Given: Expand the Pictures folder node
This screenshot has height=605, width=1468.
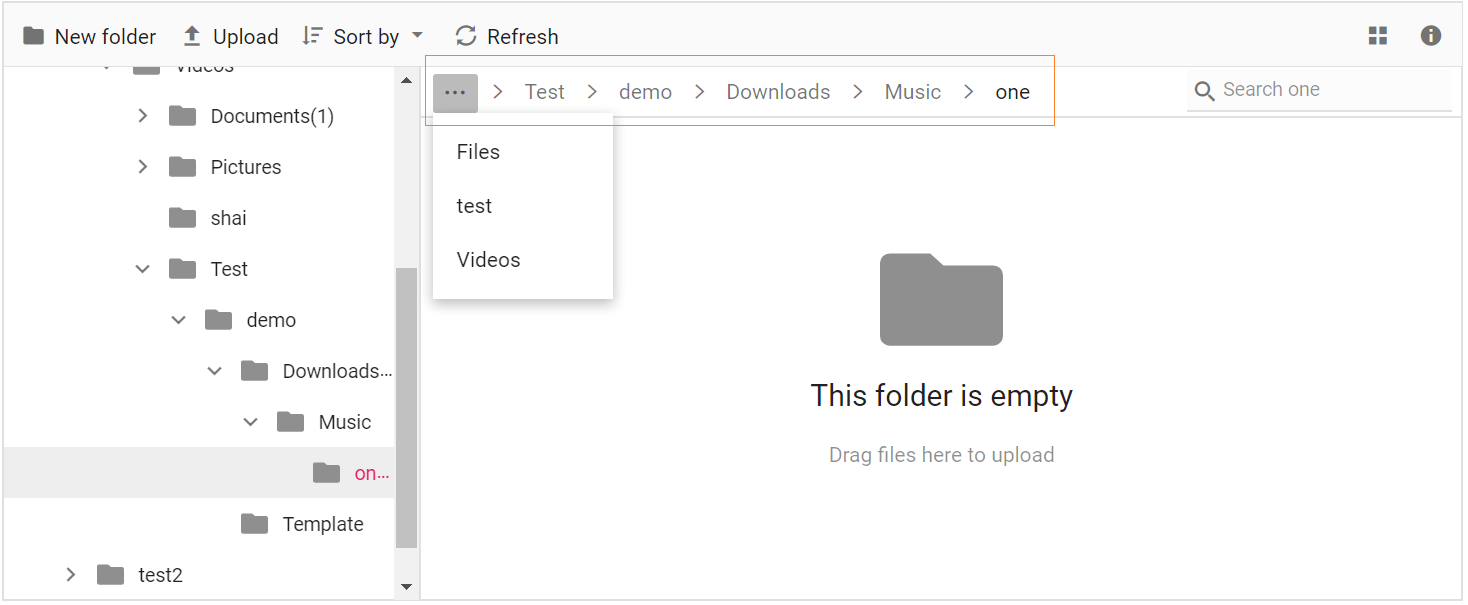Looking at the screenshot, I should pyautogui.click(x=143, y=167).
